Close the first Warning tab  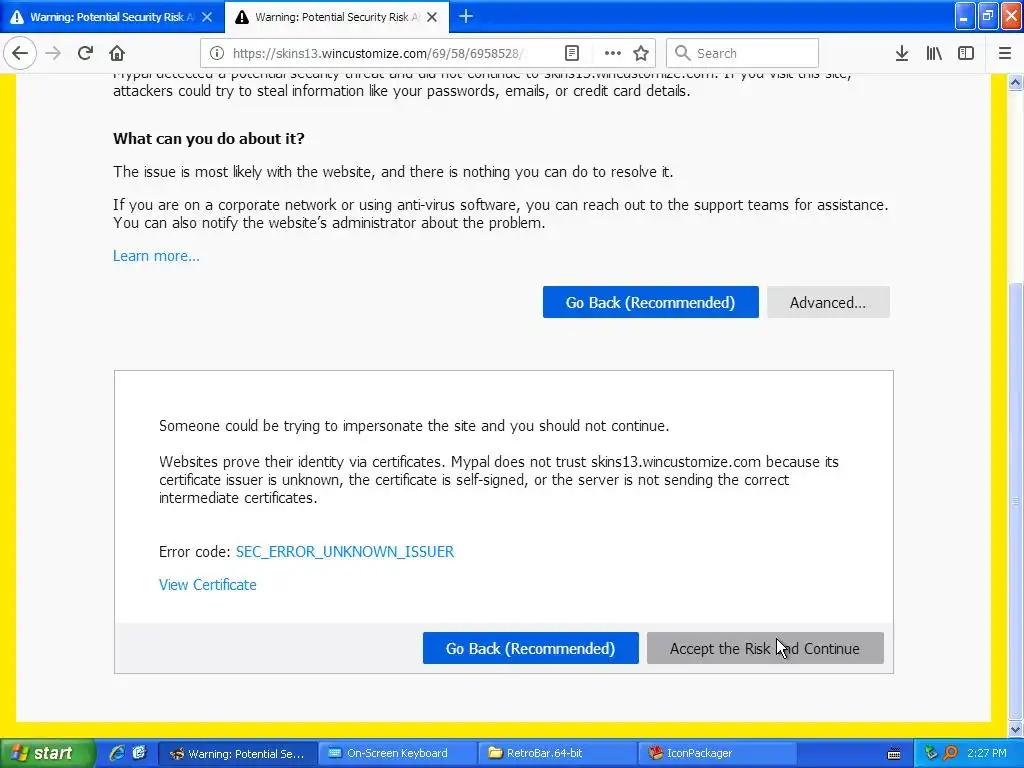(x=207, y=17)
